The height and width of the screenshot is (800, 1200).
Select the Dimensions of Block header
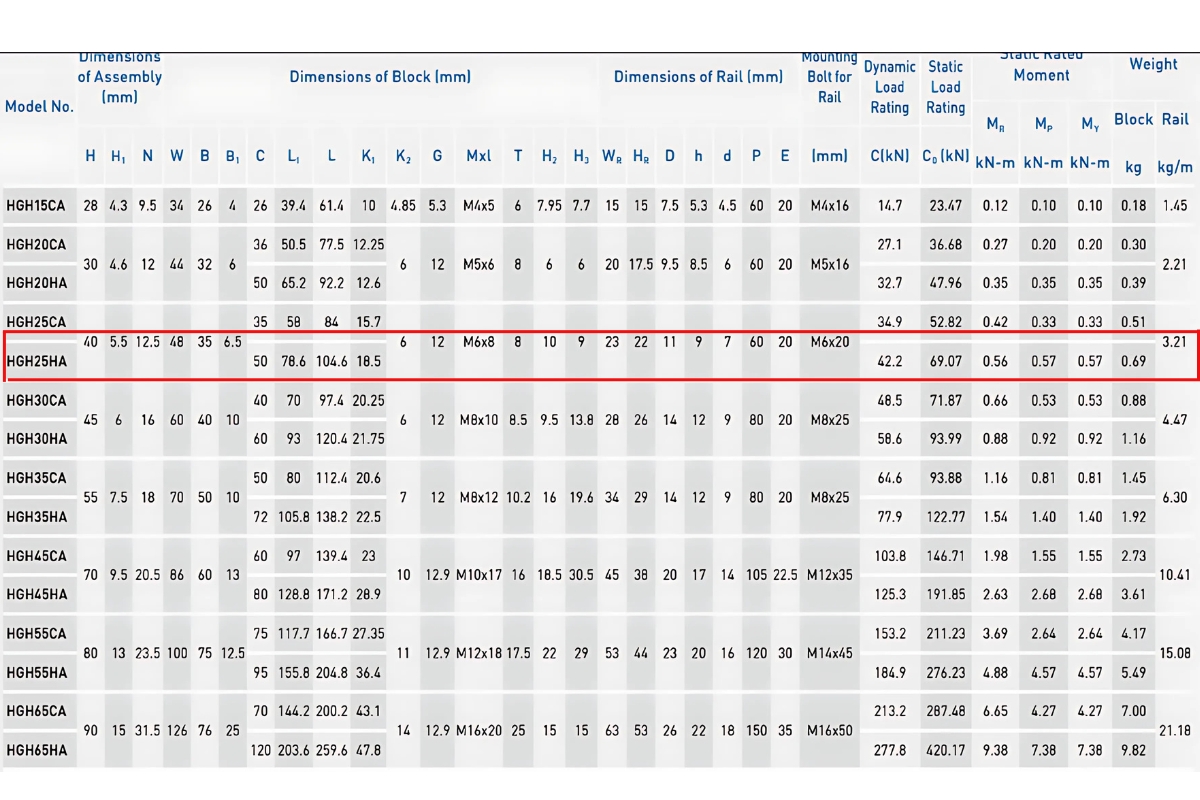pyautogui.click(x=380, y=77)
